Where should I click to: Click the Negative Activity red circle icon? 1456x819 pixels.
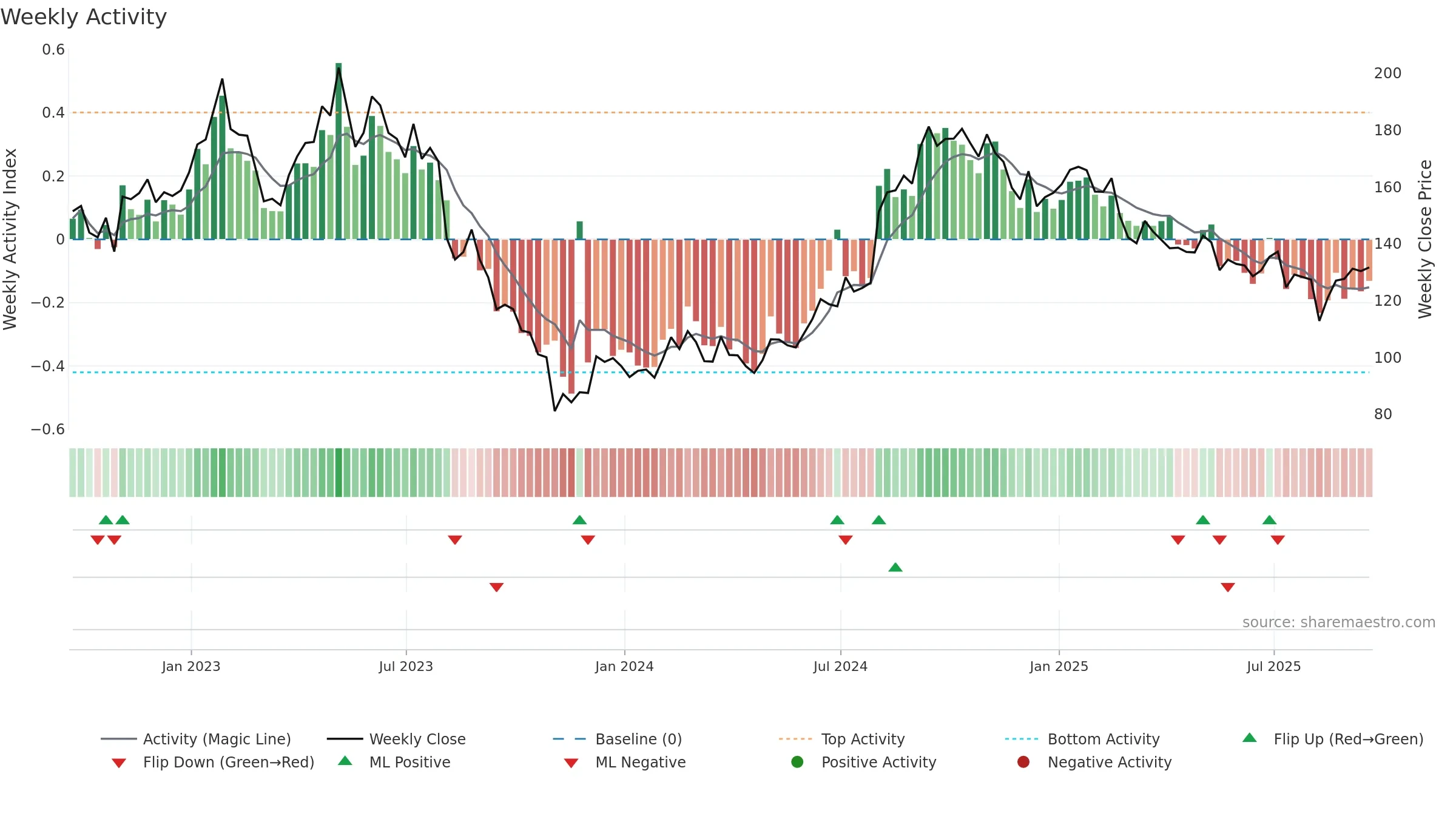pos(1023,761)
